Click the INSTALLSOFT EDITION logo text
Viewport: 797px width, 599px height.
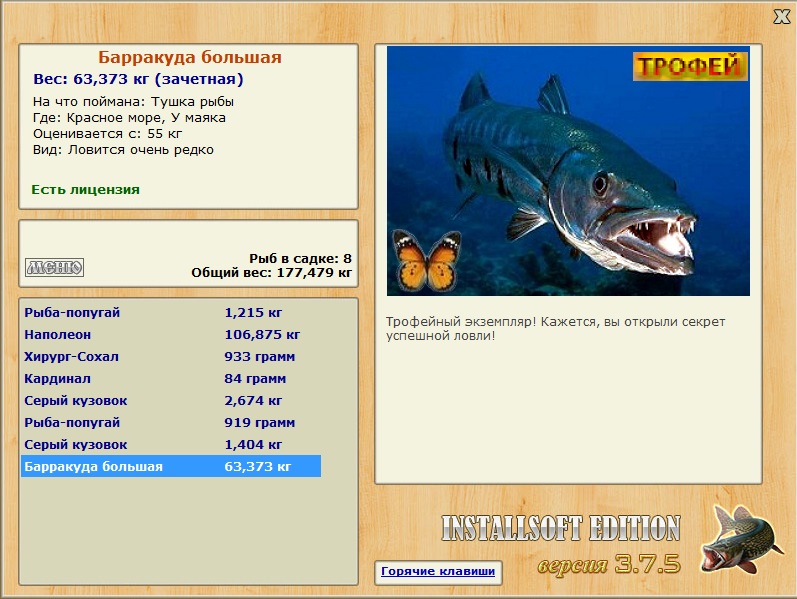pos(561,528)
